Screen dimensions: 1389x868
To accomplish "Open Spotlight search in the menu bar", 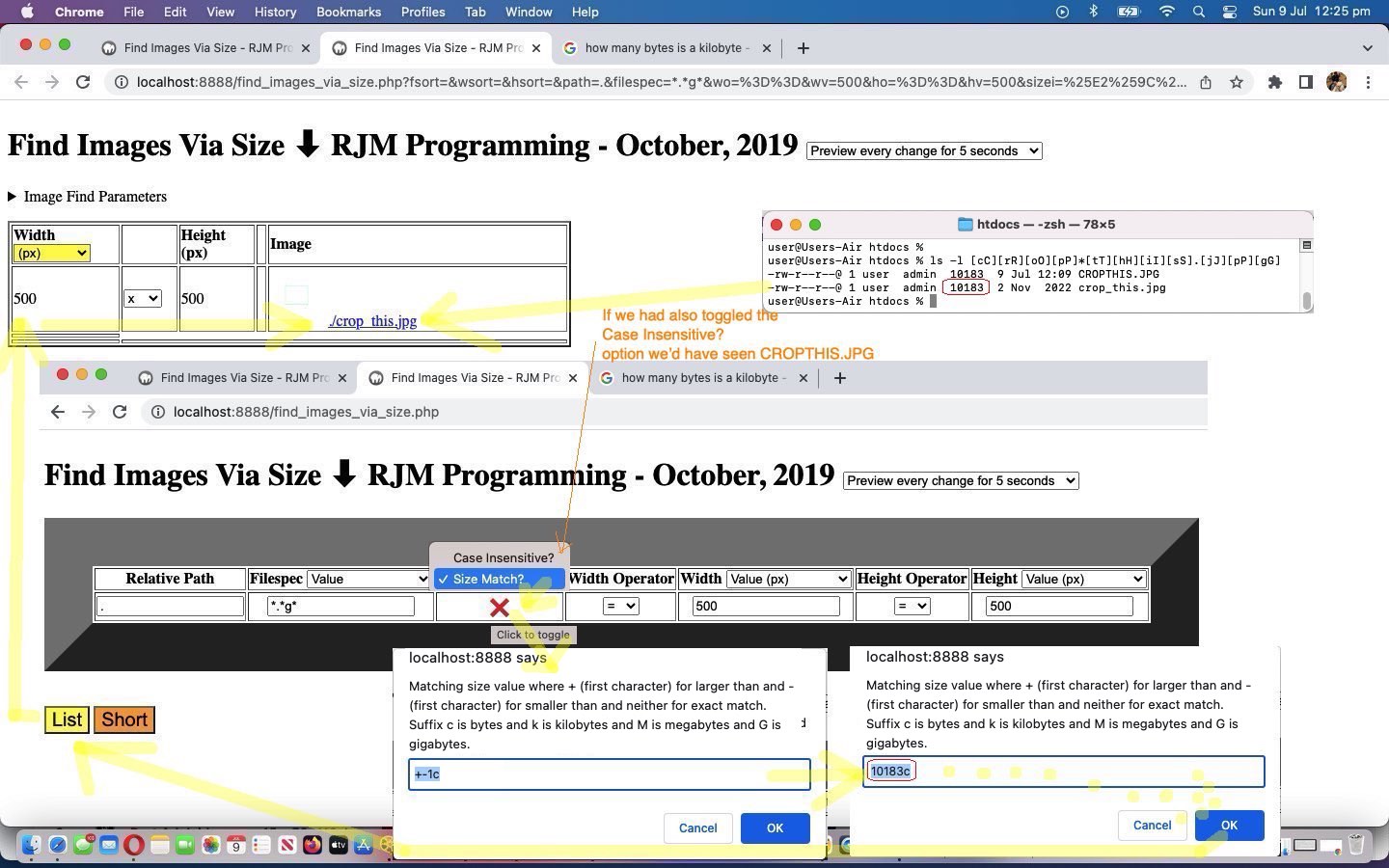I will coord(1198,12).
